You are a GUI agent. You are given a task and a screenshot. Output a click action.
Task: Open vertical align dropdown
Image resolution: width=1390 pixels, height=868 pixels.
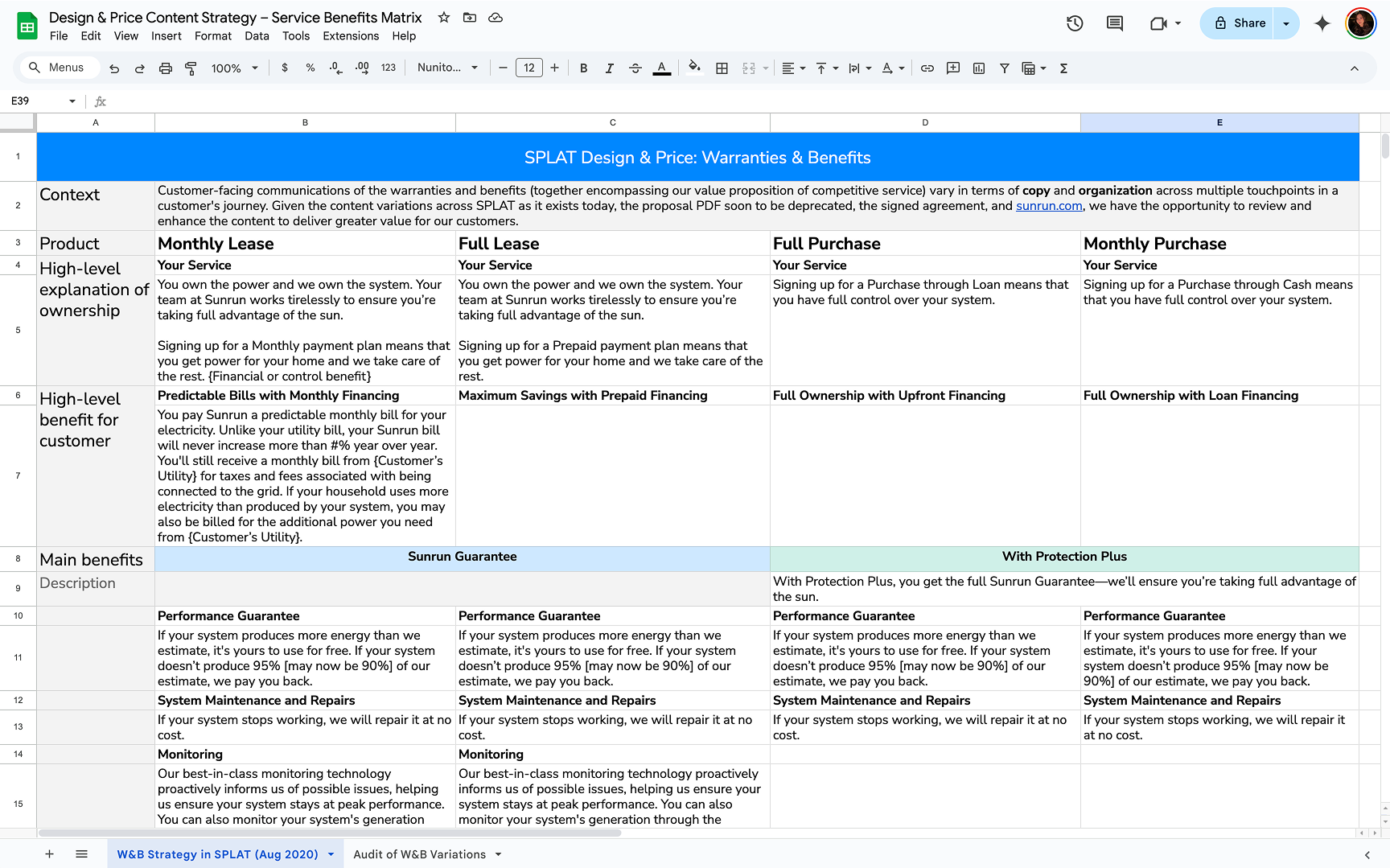click(x=827, y=68)
